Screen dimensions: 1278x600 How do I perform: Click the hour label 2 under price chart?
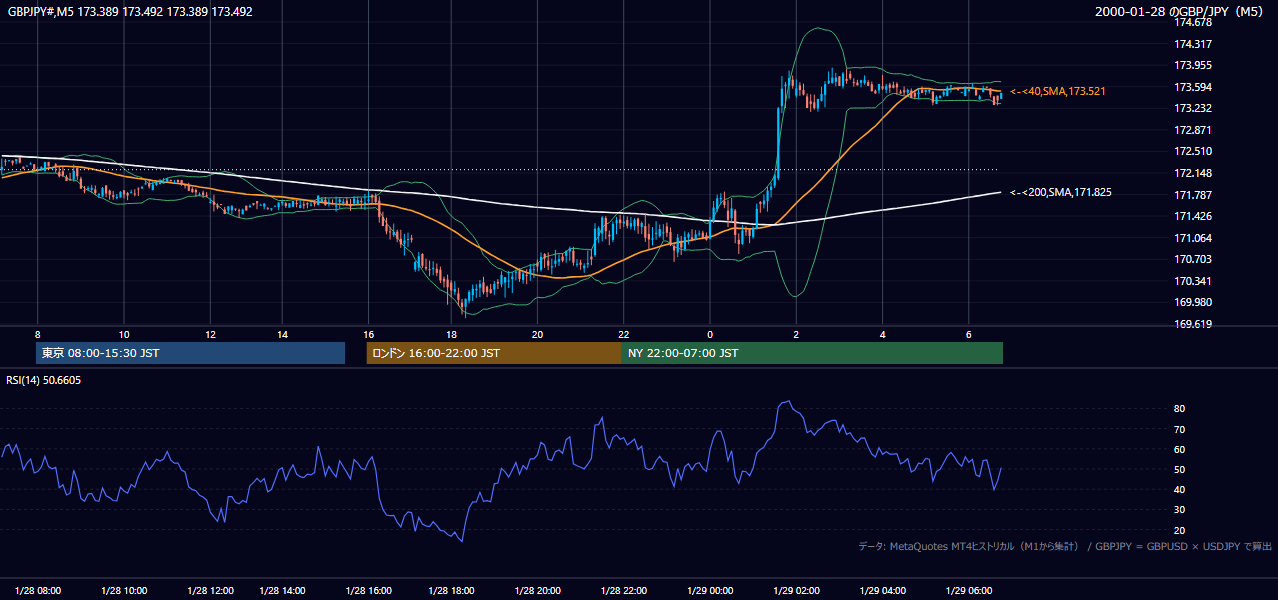(x=796, y=334)
